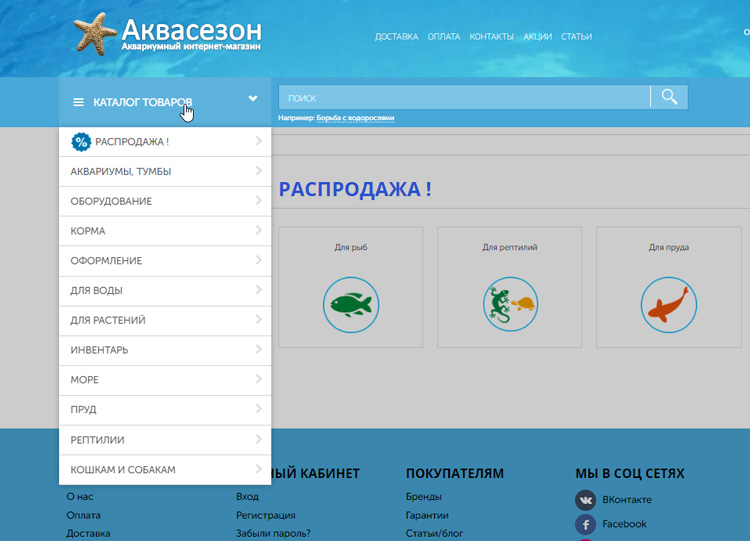Collapse the Каталог товаров dropdown
Image resolution: width=750 pixels, height=541 pixels.
tap(253, 99)
